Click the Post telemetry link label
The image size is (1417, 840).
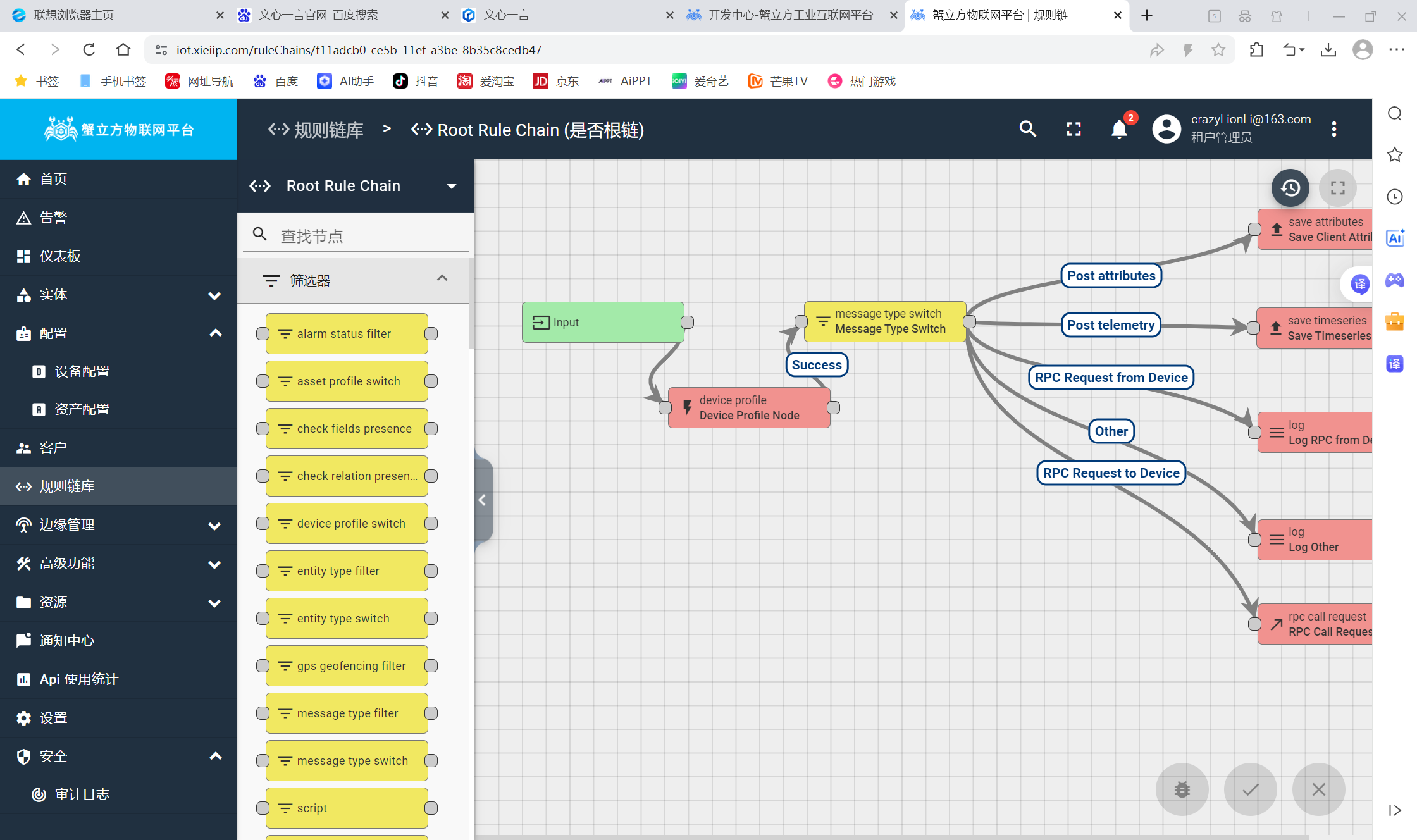1111,325
